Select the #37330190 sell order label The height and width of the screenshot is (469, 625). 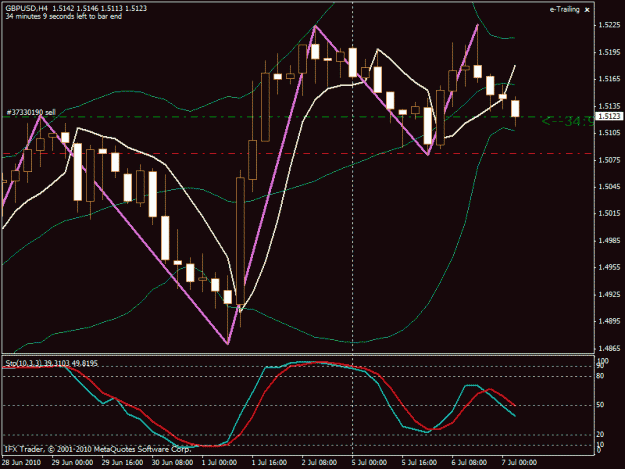(31, 112)
